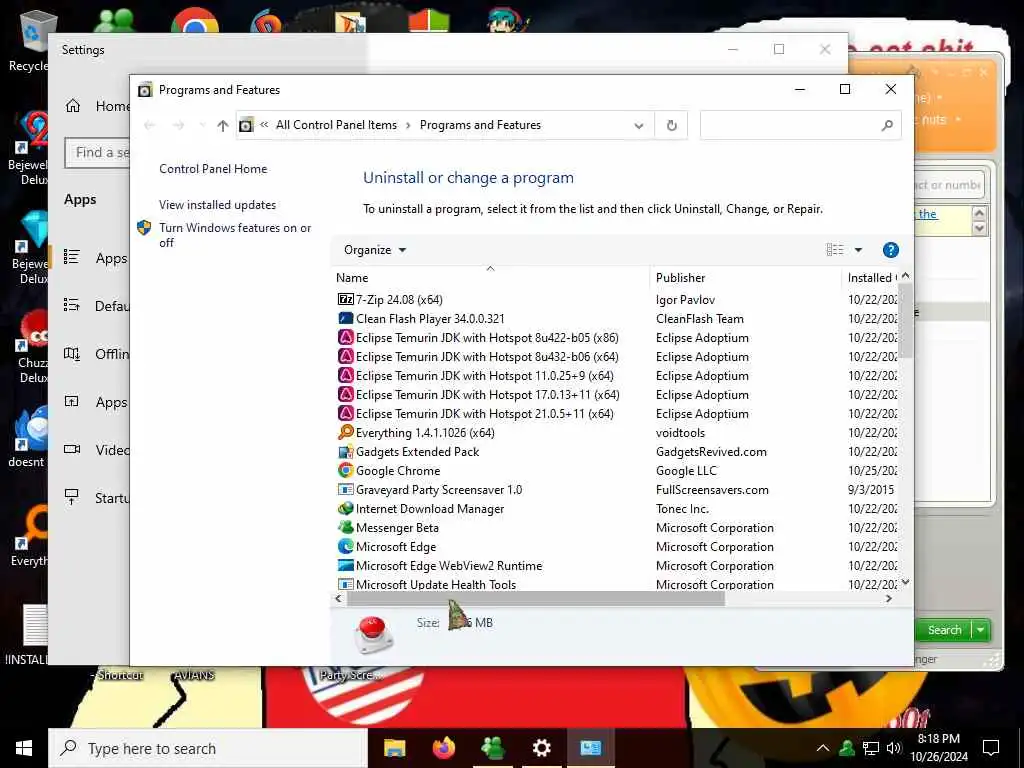Select the Eclipse Temurin JDK 8u422-b05 (x86) icon
The height and width of the screenshot is (768, 1024).
[x=345, y=338]
